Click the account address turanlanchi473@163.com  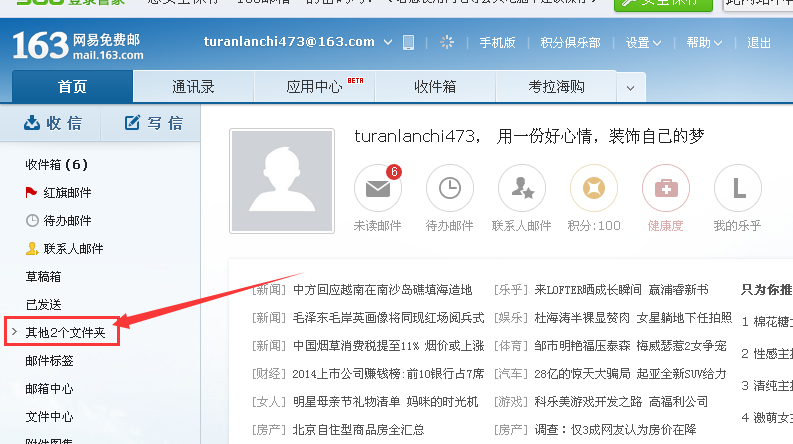coord(289,42)
